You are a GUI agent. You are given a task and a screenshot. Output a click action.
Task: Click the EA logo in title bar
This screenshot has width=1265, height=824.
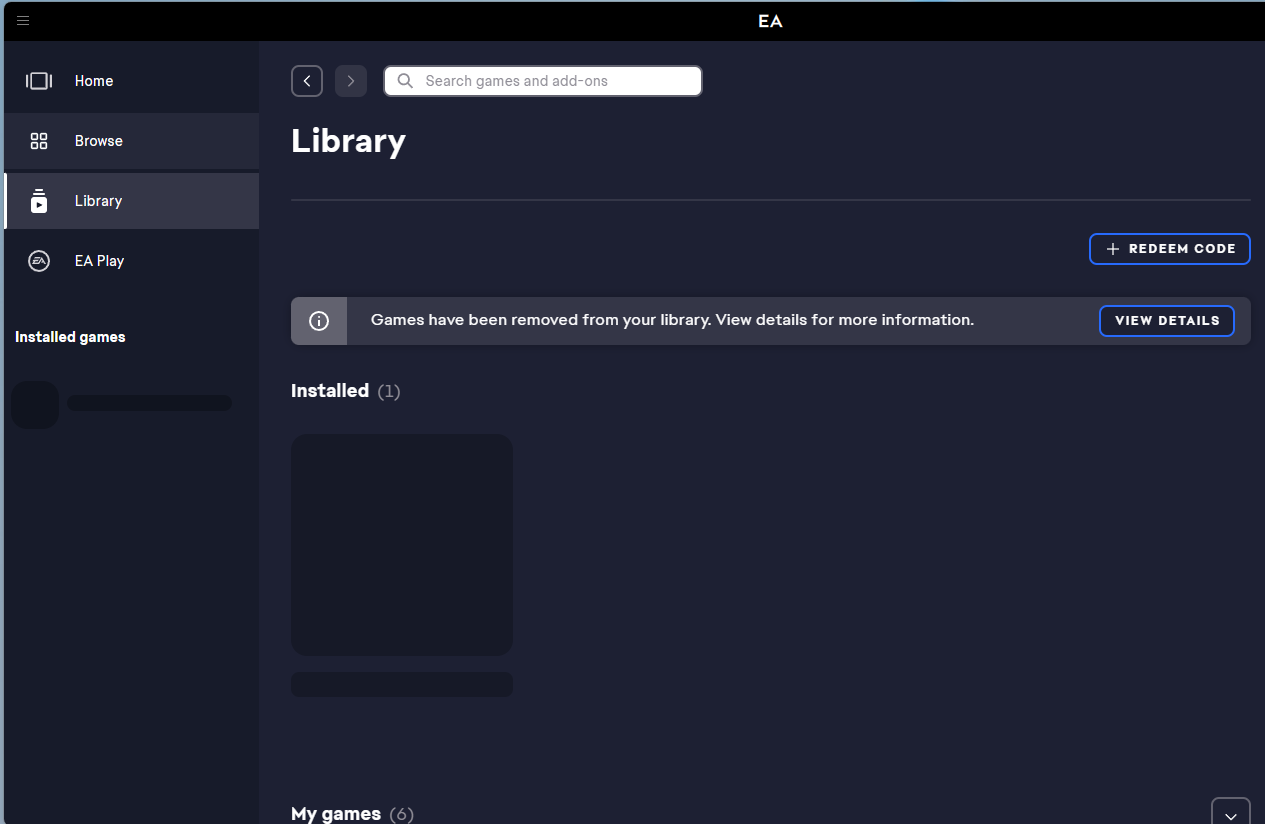click(x=770, y=21)
